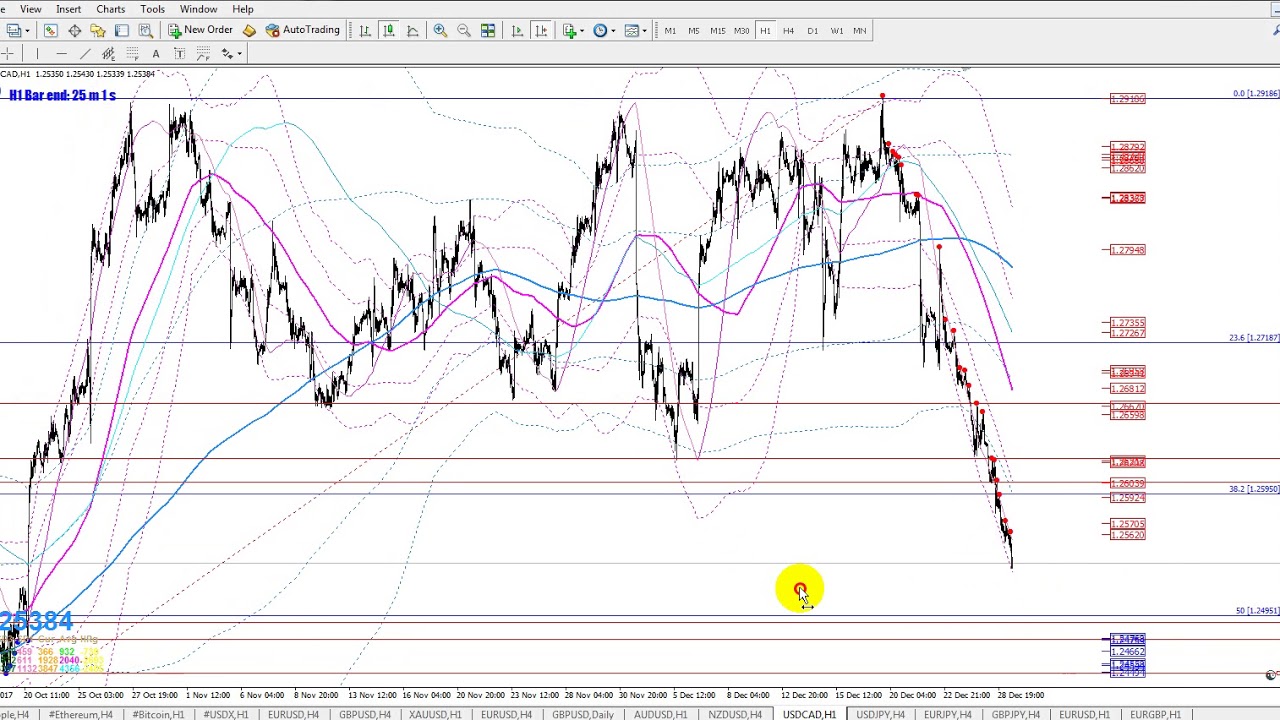Open the new chart dropdown
Image resolution: width=1280 pixels, height=720 pixels.
[x=18, y=30]
